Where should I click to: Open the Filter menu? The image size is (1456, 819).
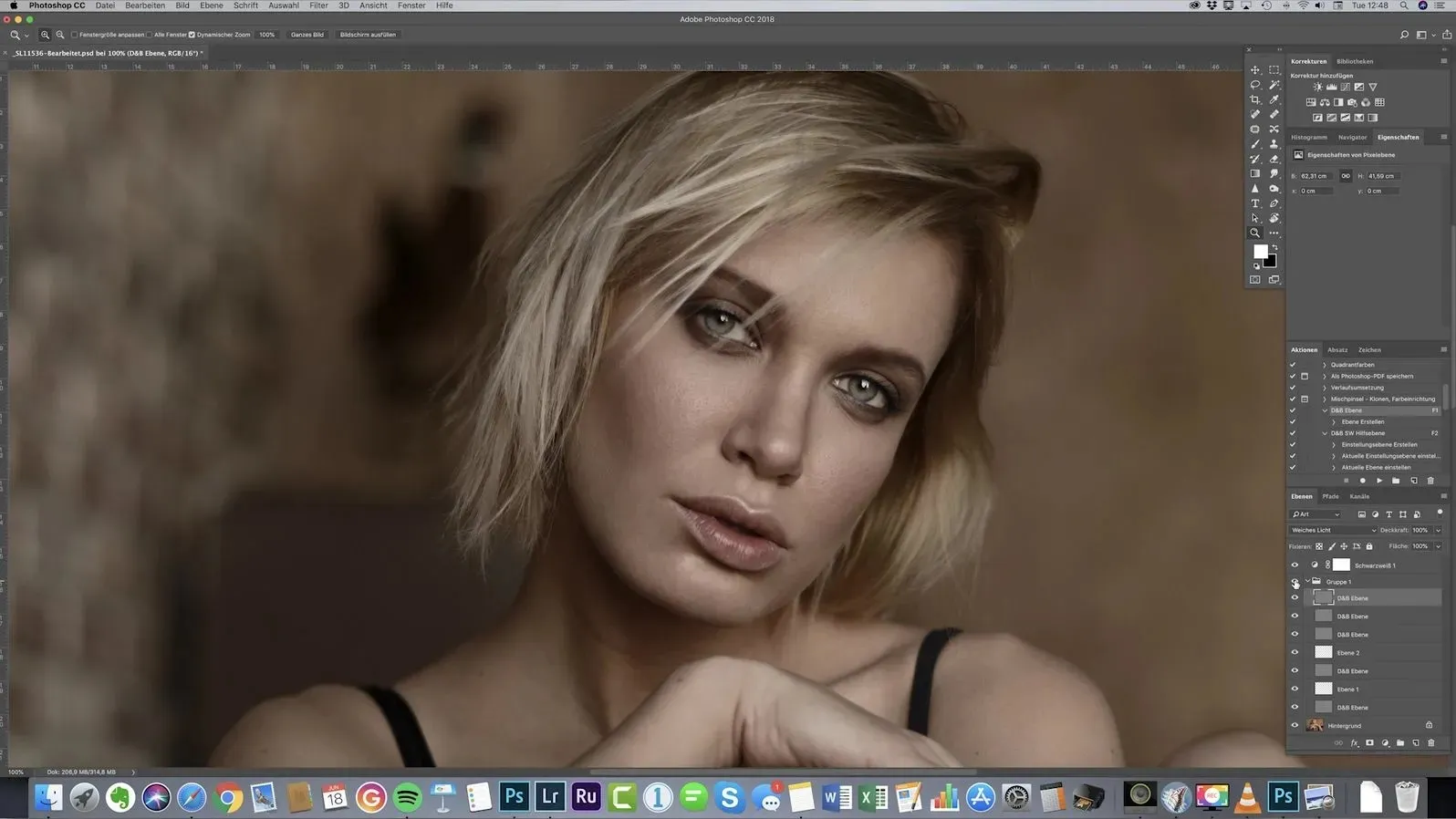click(318, 5)
